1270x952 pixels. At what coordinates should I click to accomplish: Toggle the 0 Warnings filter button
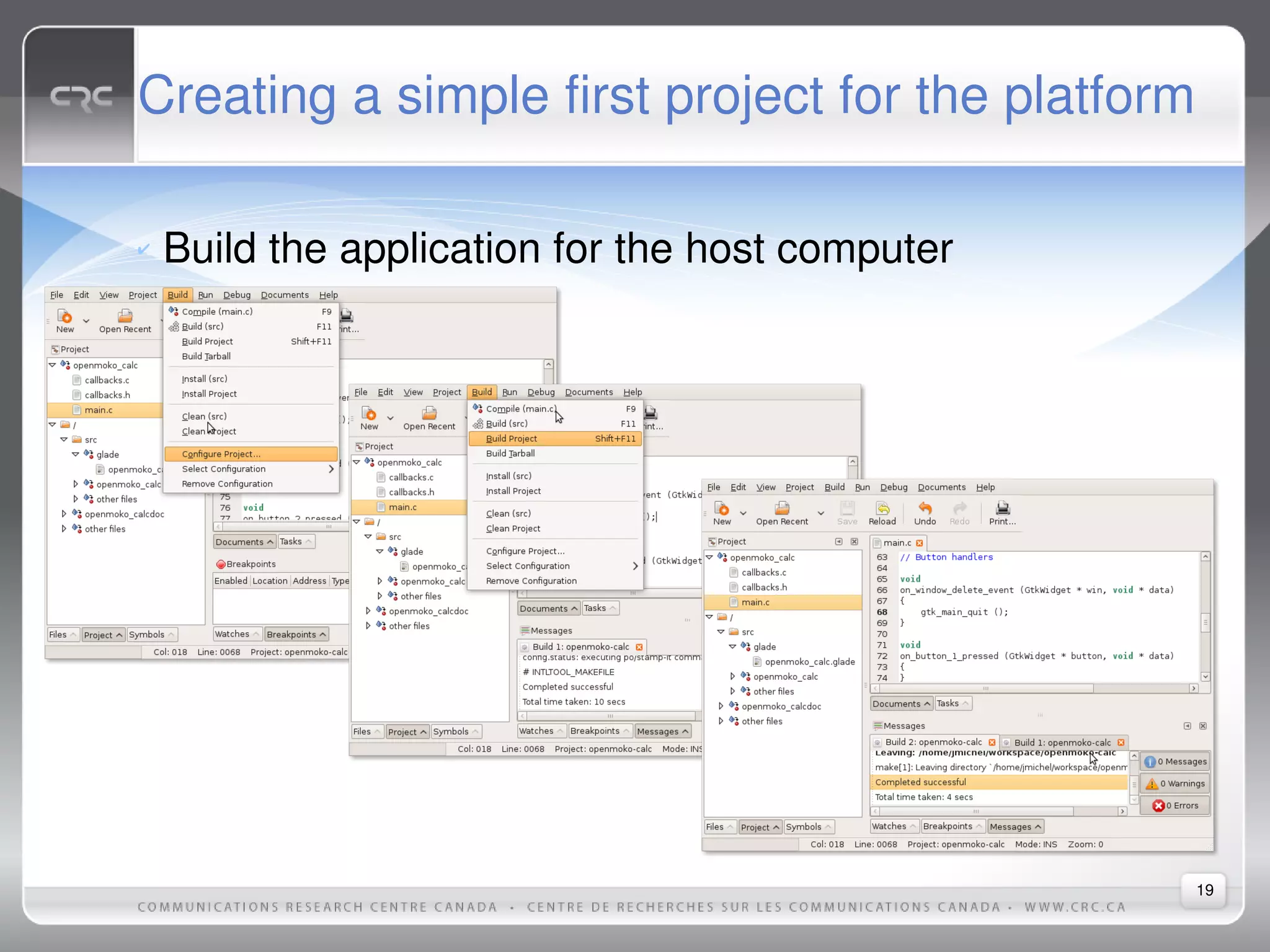click(x=1175, y=783)
